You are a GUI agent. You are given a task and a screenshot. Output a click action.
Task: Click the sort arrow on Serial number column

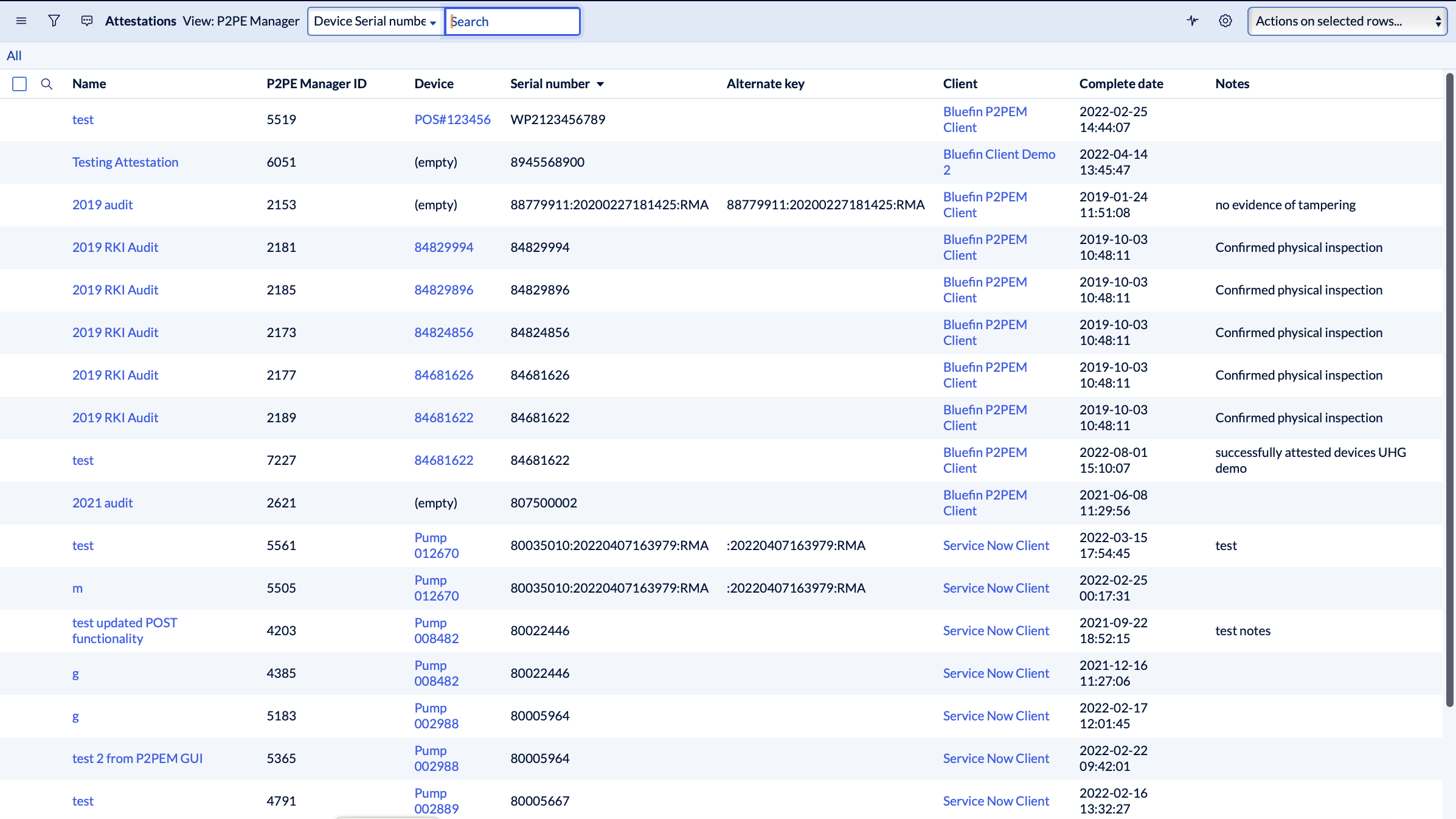[601, 85]
